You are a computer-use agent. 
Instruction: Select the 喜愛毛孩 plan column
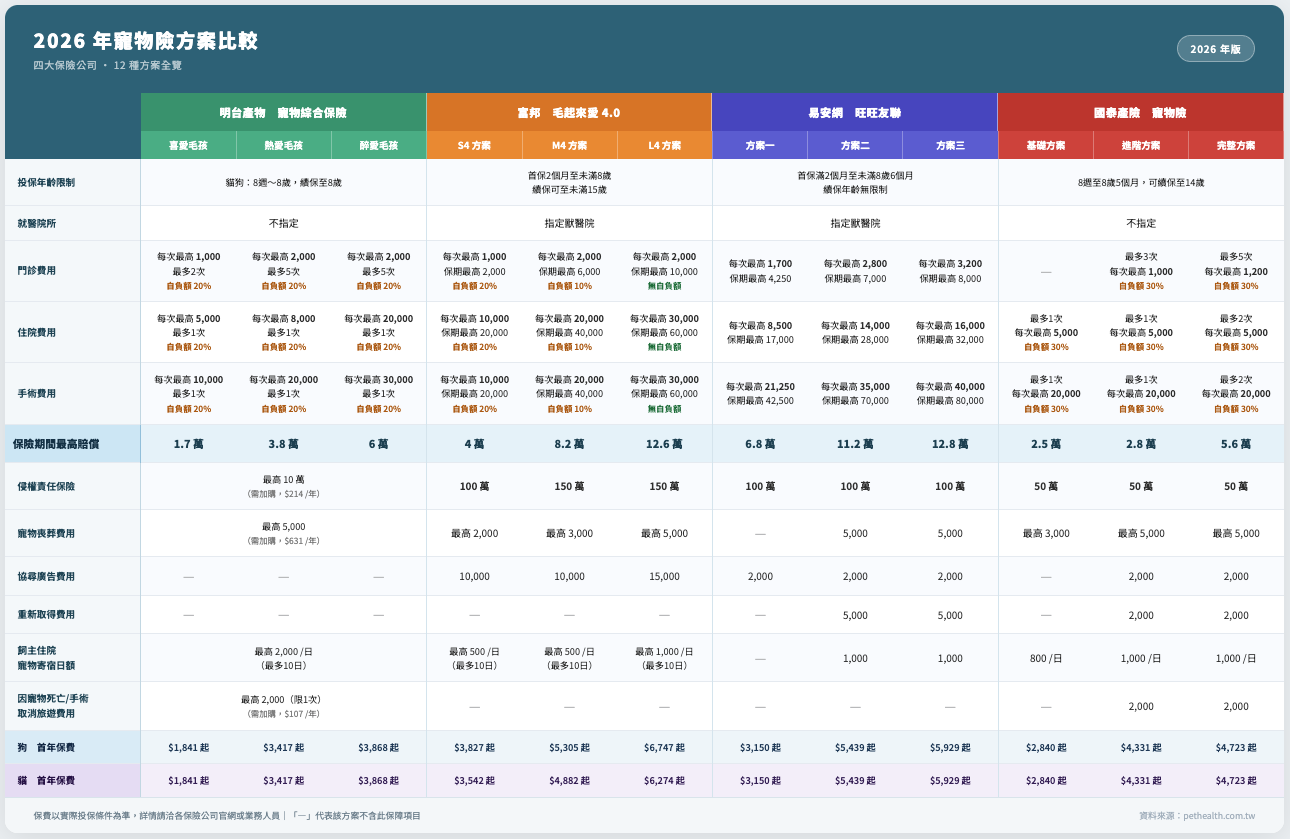pyautogui.click(x=188, y=146)
